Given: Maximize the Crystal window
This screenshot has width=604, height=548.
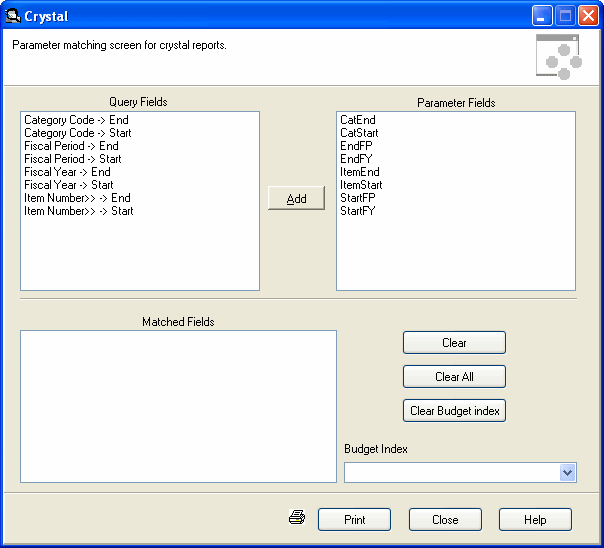Looking at the screenshot, I should 565,16.
